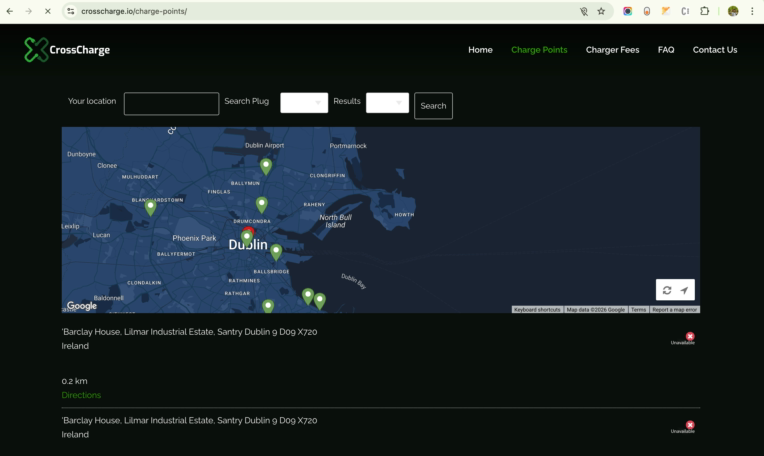764x456 pixels.
Task: Select the green pin above Ballsbridge
Action: click(x=276, y=251)
